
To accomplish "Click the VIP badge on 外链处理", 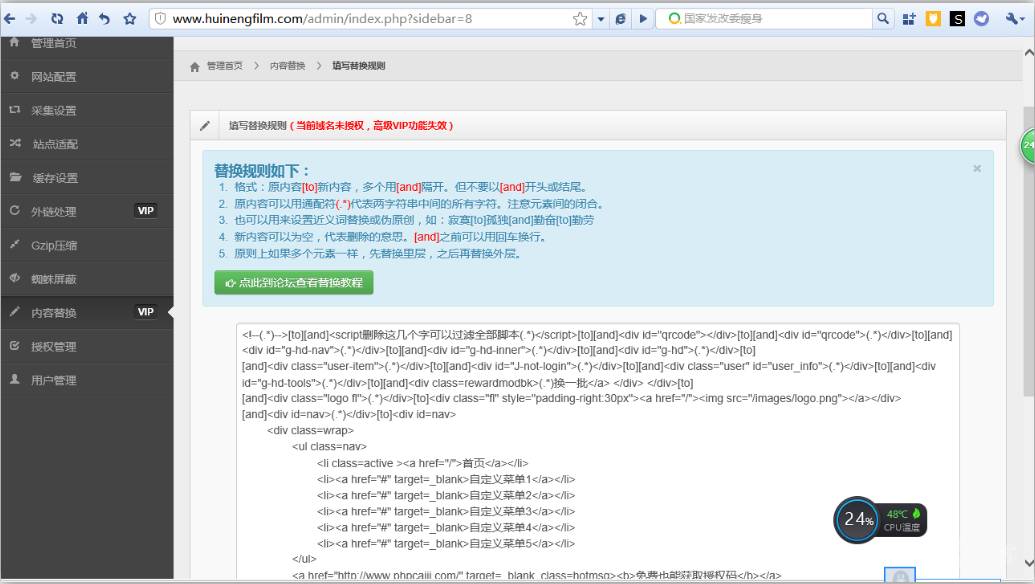I will point(145,211).
